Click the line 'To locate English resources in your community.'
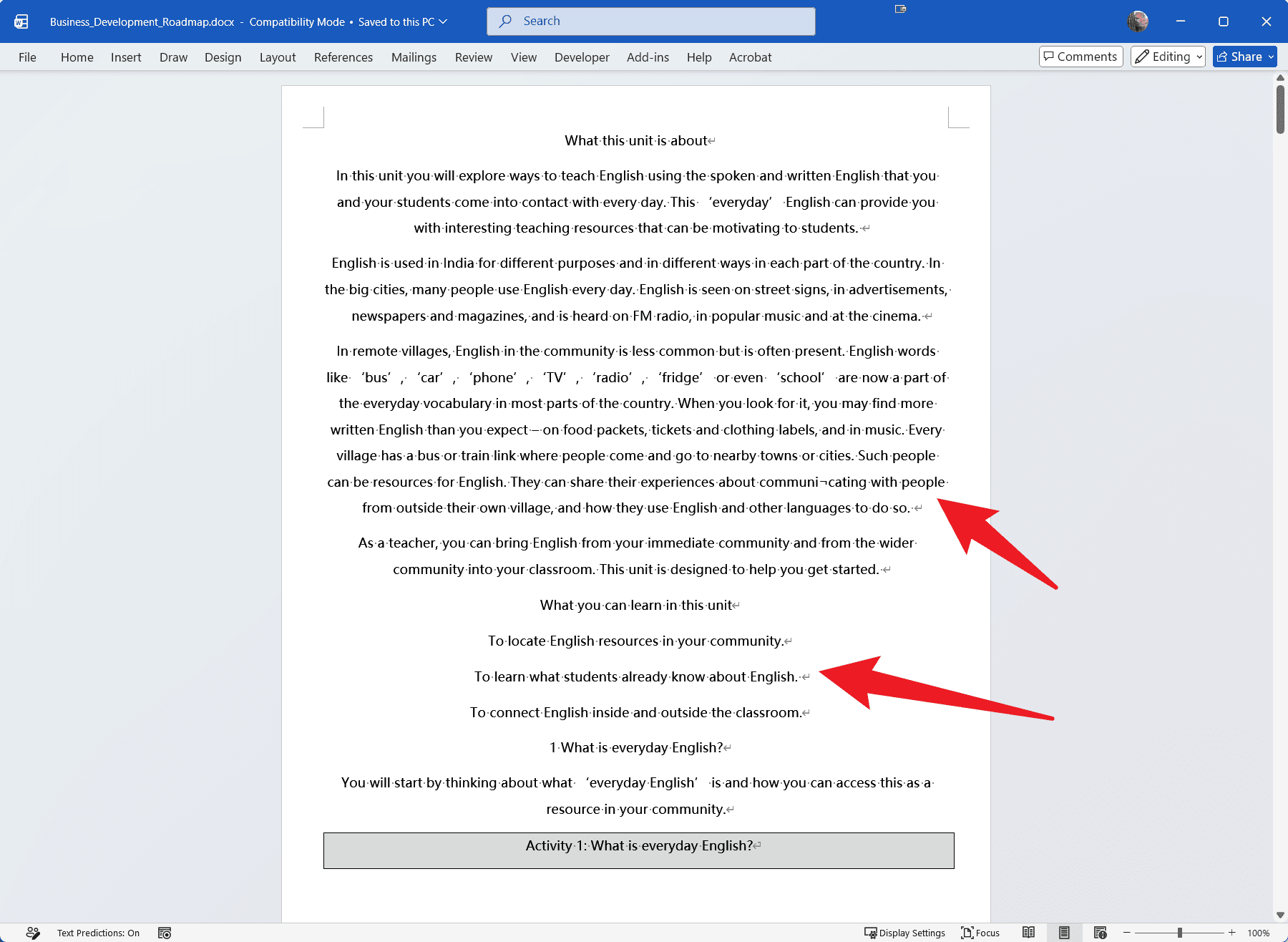Screen dimensions: 1288x942 (x=636, y=641)
